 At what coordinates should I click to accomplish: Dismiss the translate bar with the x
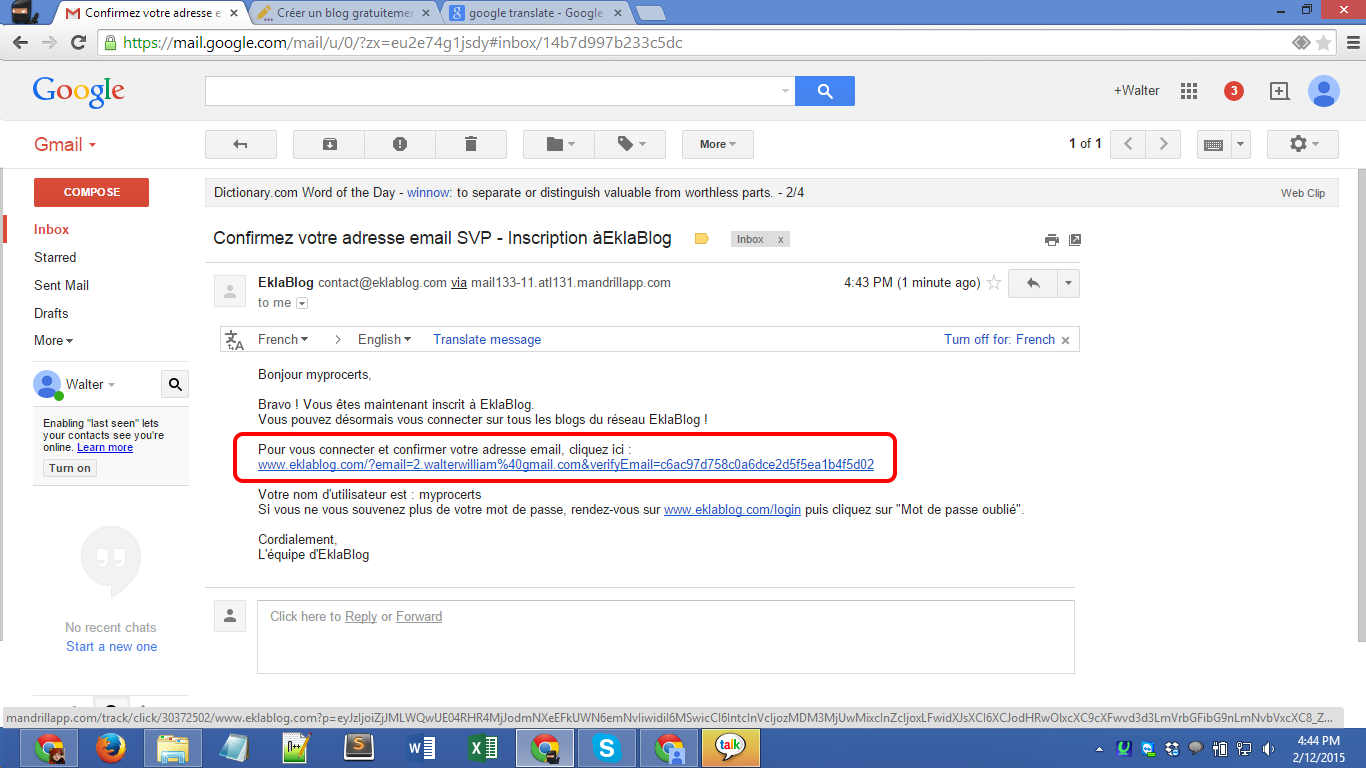click(1065, 340)
